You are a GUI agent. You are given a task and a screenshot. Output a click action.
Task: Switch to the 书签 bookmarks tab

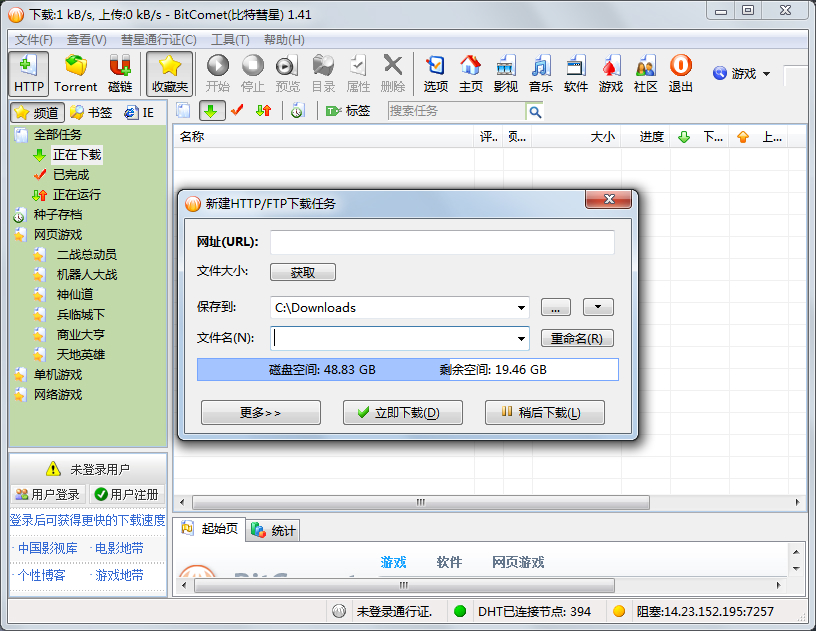pyautogui.click(x=92, y=112)
